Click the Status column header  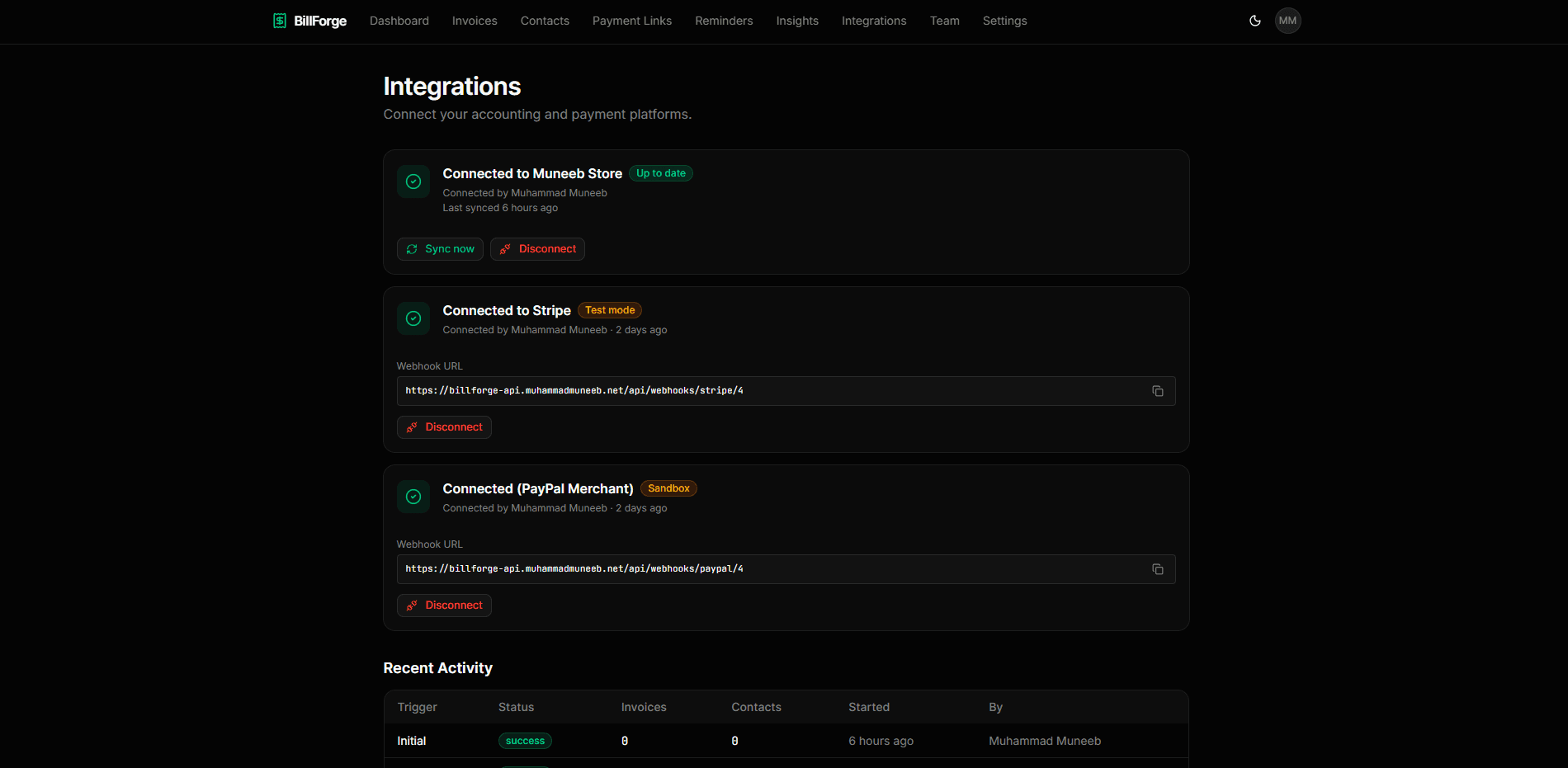[x=517, y=707]
